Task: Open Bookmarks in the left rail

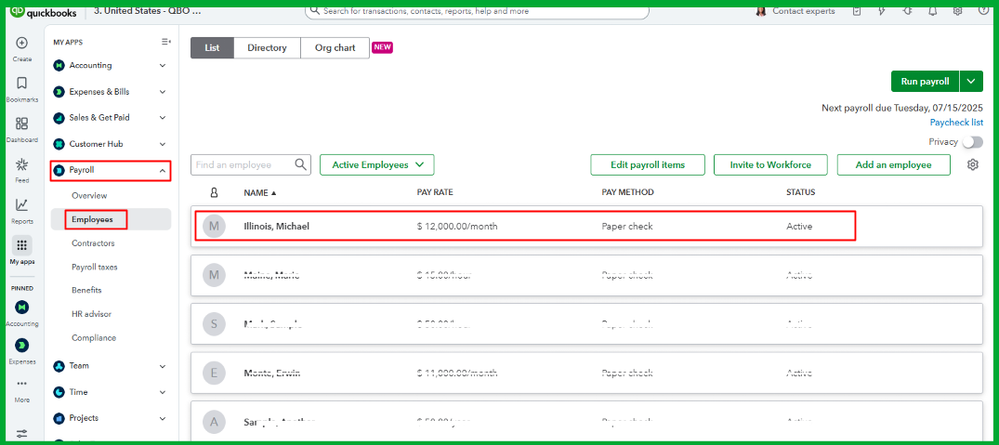Action: point(22,84)
